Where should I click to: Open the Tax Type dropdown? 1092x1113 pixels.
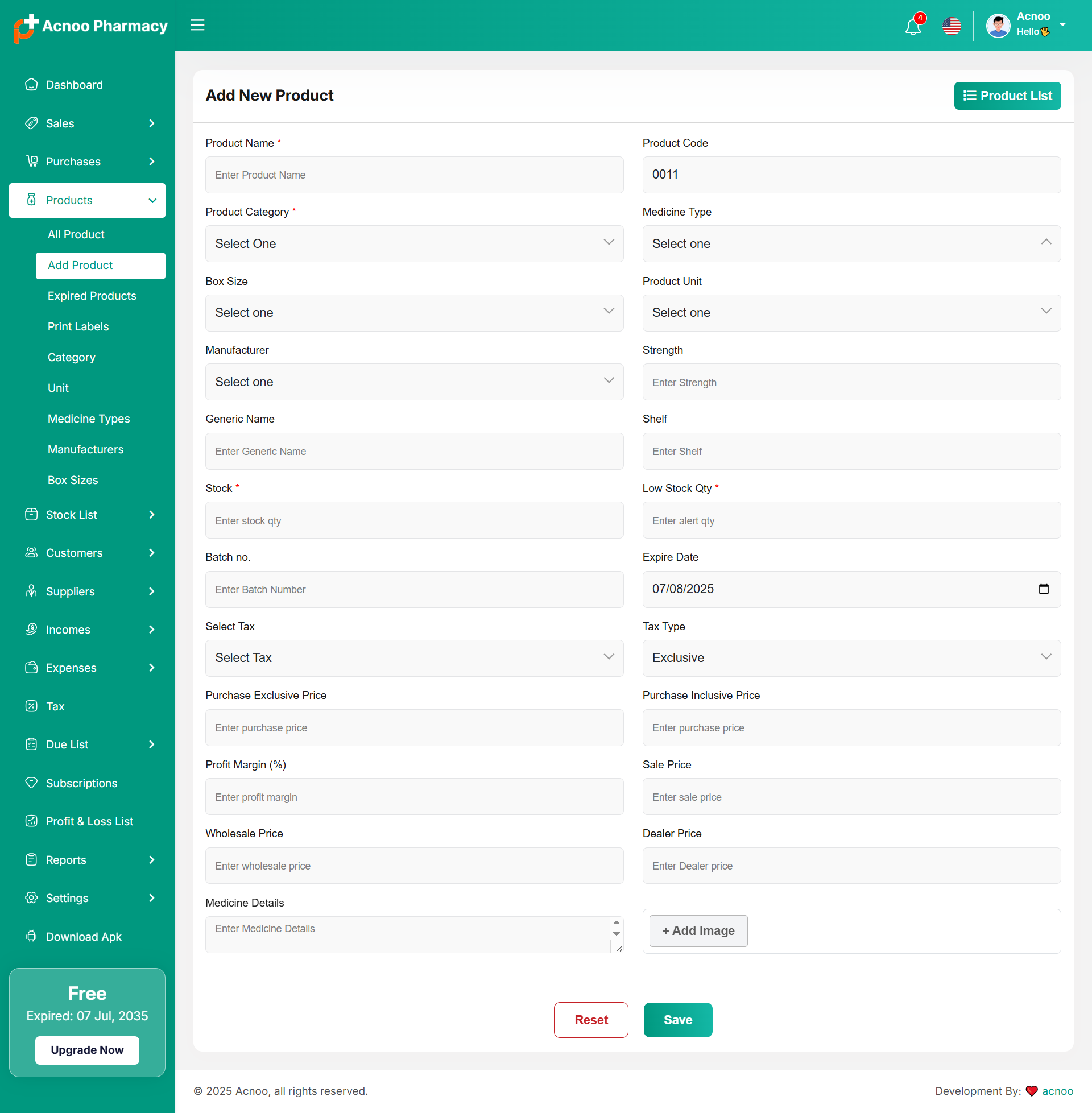point(851,657)
